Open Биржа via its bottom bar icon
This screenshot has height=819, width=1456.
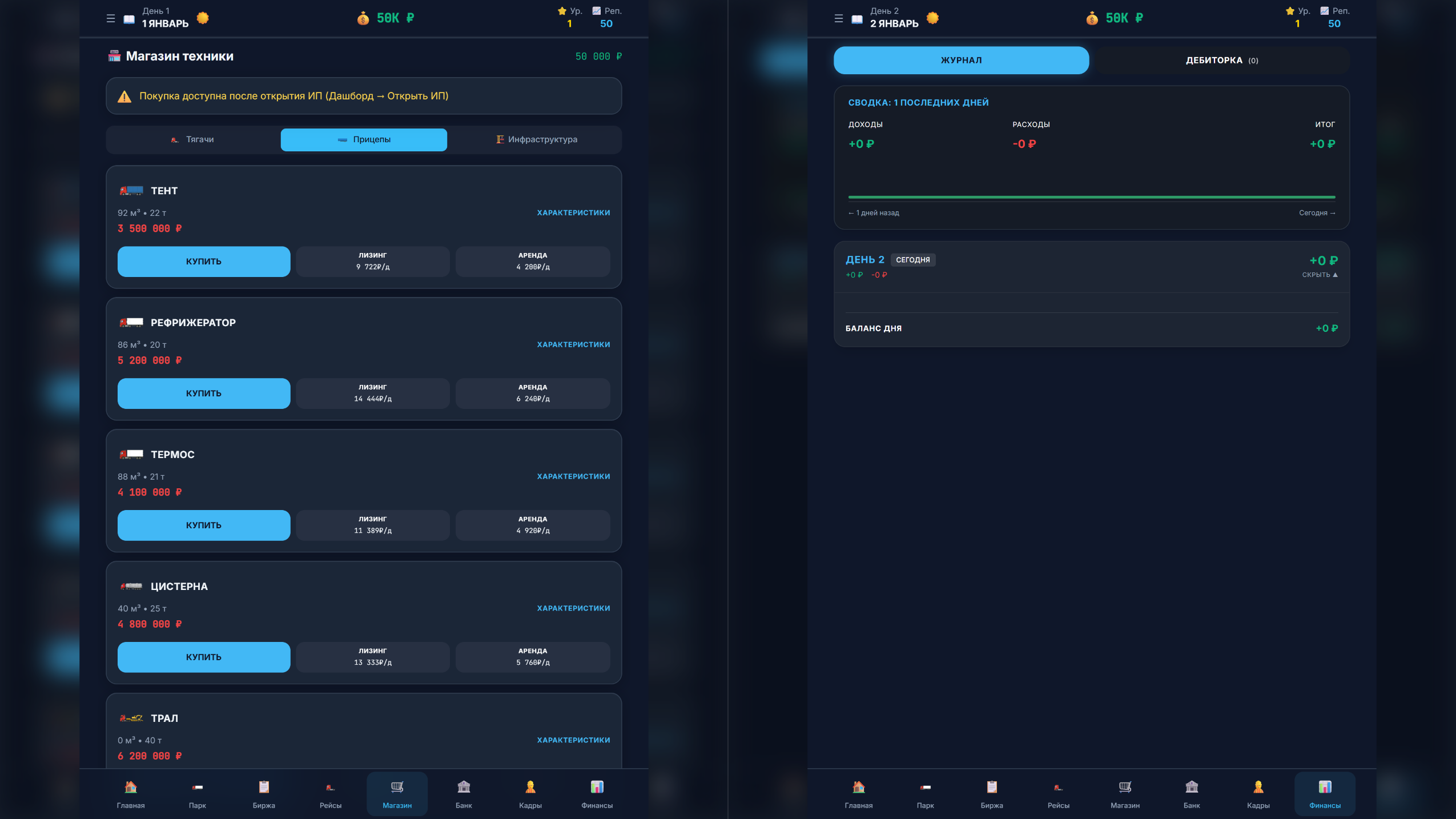pos(264,793)
